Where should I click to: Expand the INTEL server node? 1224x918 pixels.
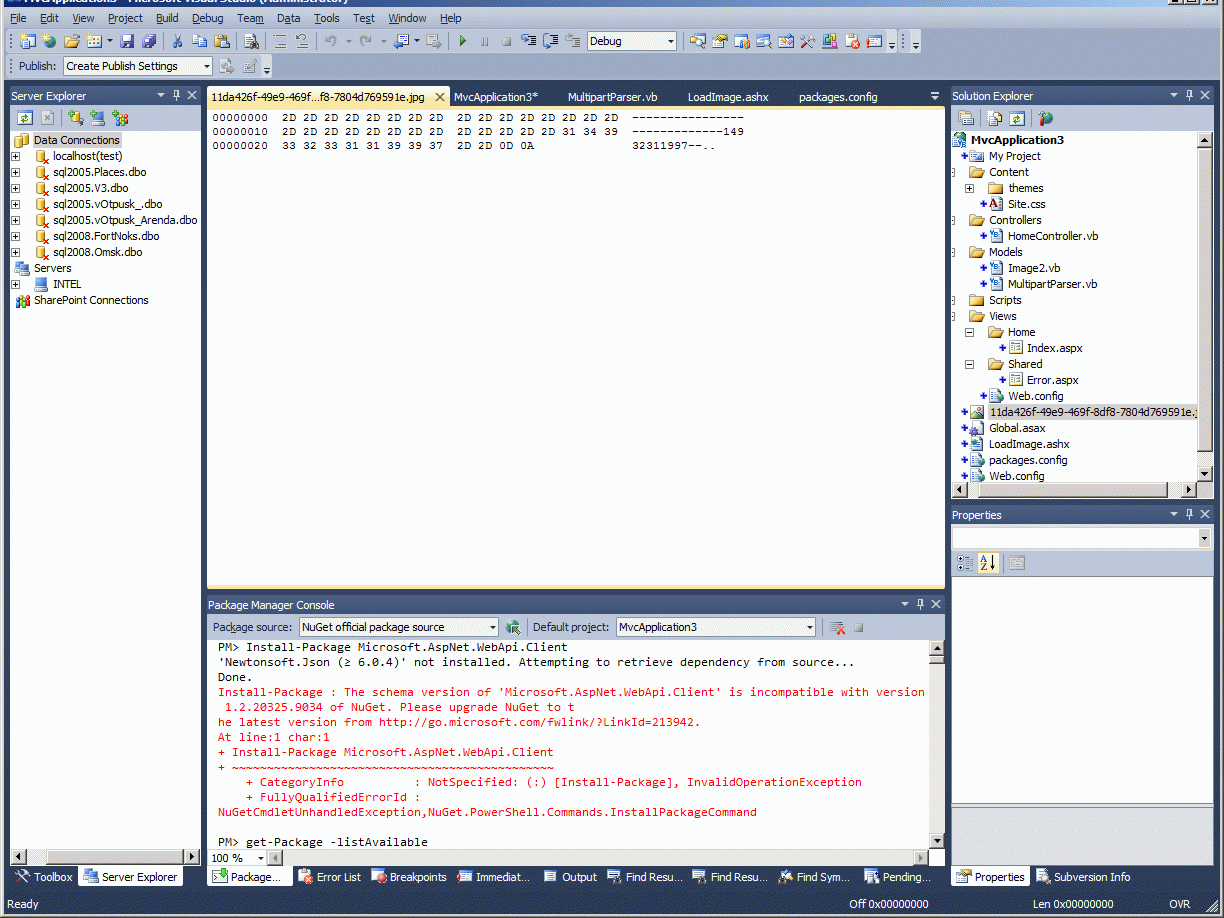[x=15, y=284]
